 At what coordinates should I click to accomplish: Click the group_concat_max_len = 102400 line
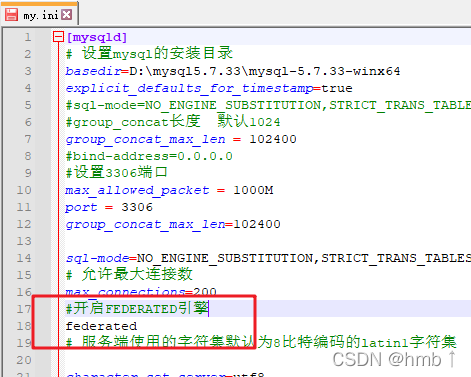coord(181,139)
